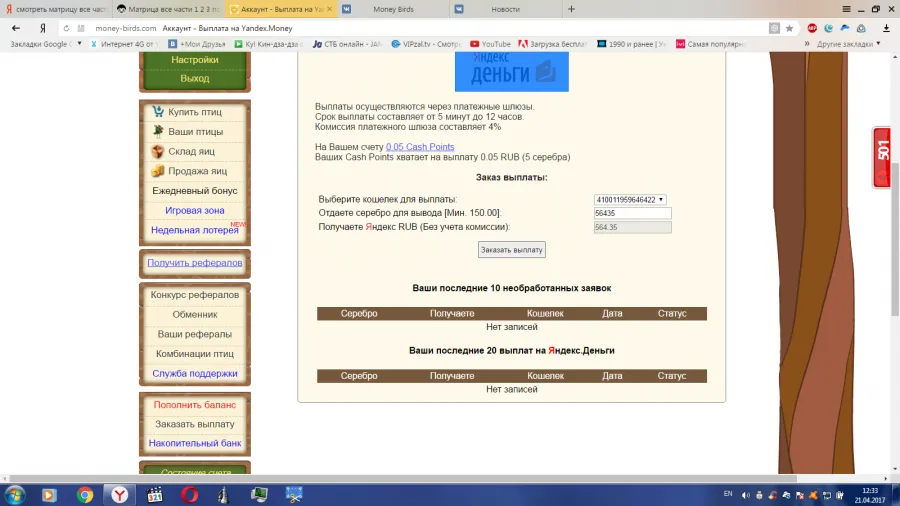
Task: Open Opera from taskbar
Action: pyautogui.click(x=189, y=495)
